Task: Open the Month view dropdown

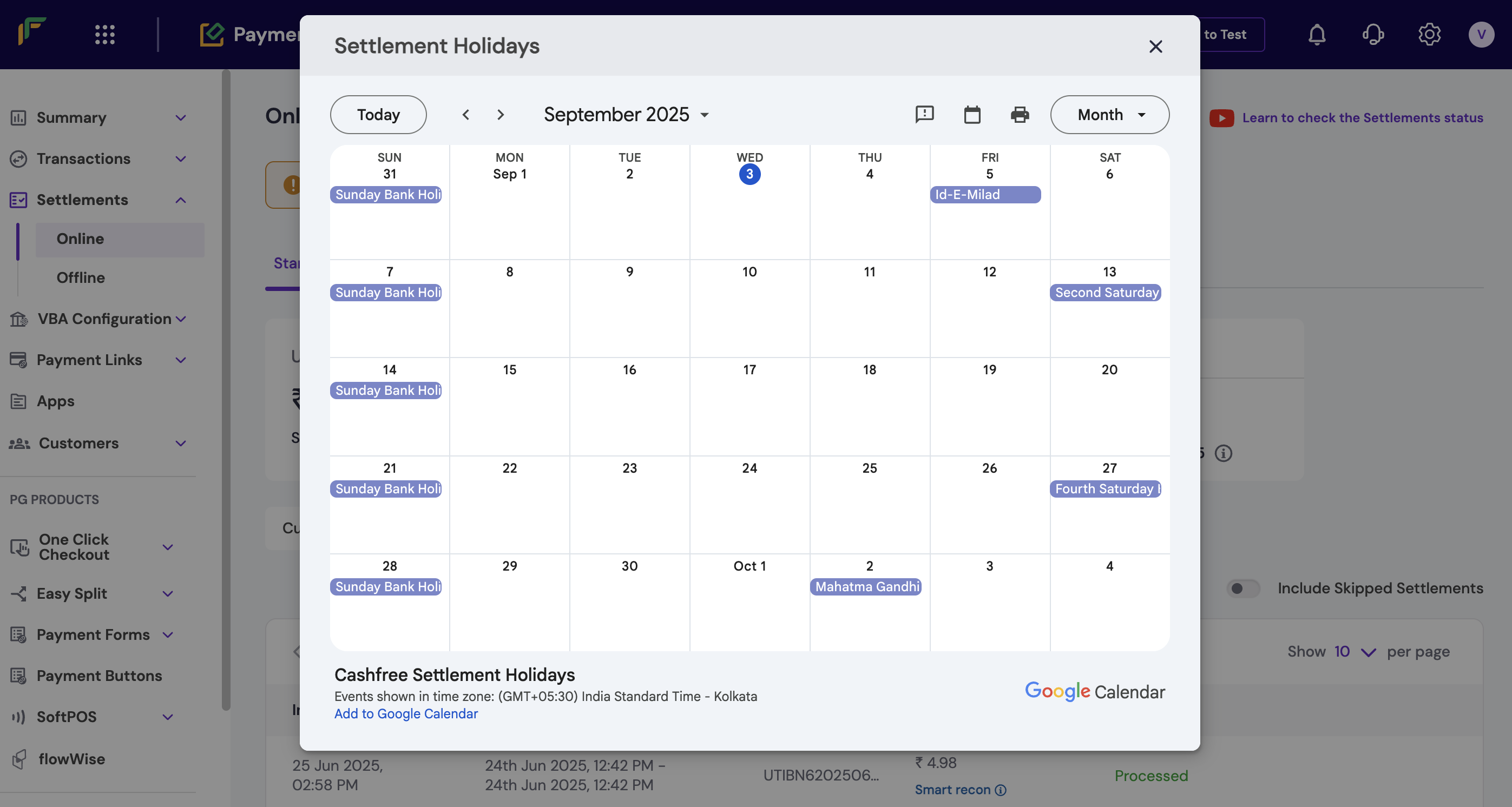Action: pyautogui.click(x=1109, y=114)
